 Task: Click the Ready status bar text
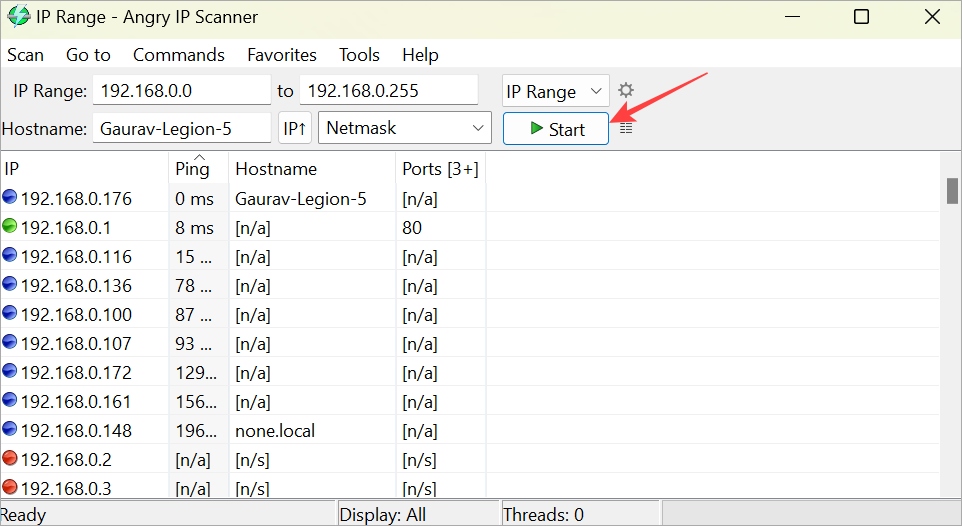tap(23, 514)
